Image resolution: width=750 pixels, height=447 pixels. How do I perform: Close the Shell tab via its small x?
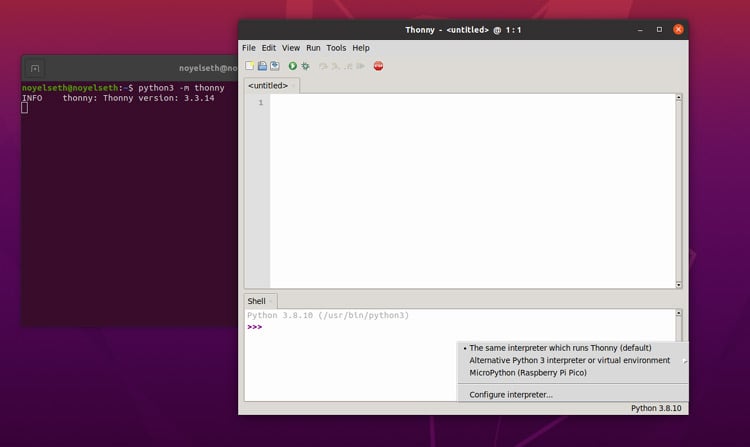click(271, 301)
